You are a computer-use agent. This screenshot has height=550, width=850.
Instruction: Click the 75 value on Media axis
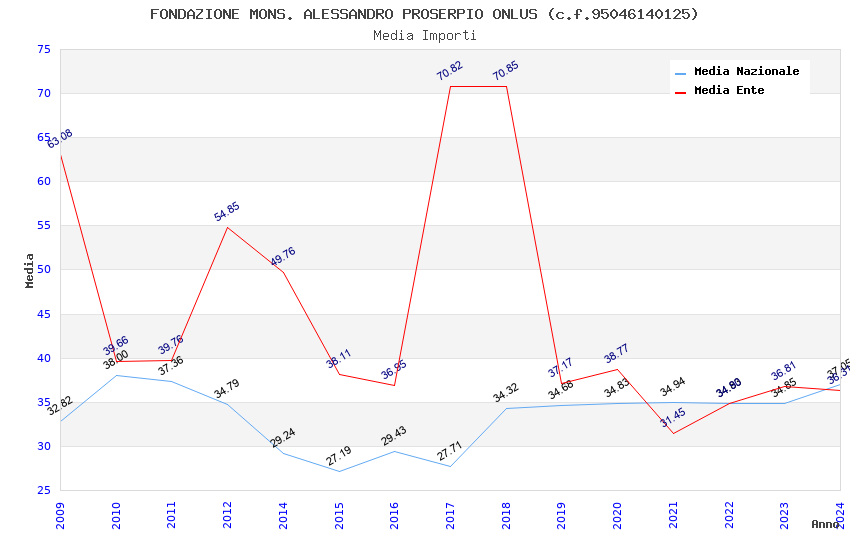(x=44, y=49)
